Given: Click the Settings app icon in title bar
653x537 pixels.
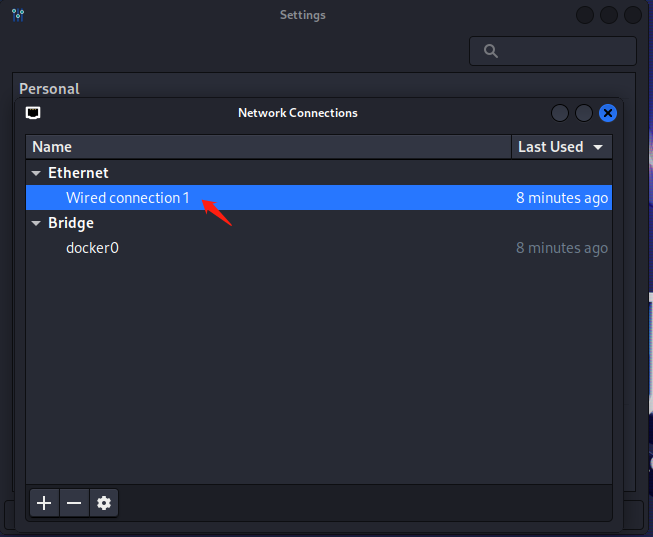Looking at the screenshot, I should coord(18,15).
